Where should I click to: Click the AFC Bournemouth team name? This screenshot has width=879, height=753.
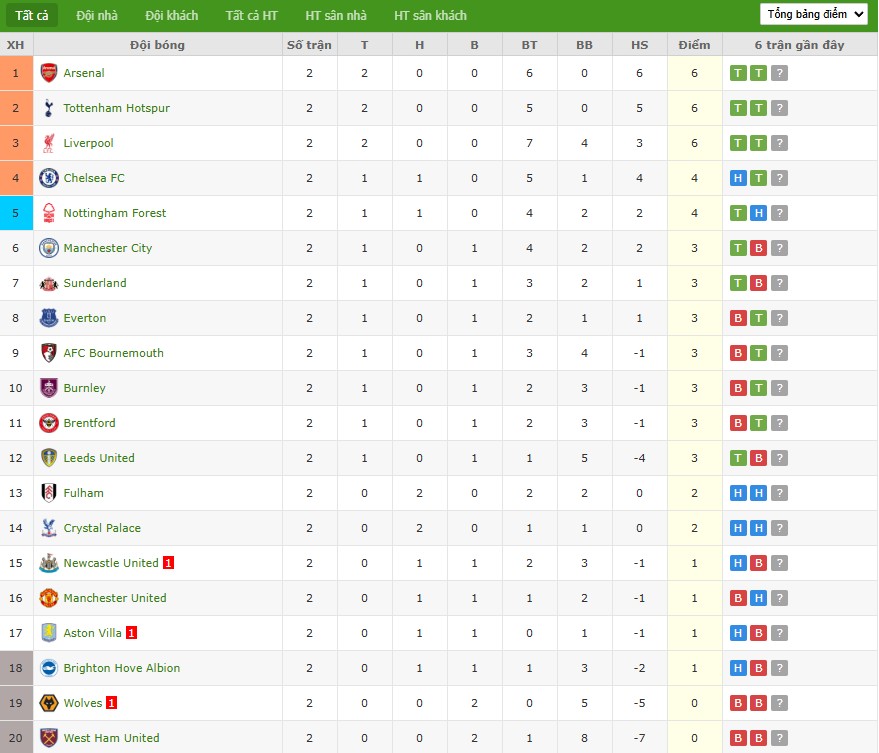pyautogui.click(x=113, y=353)
